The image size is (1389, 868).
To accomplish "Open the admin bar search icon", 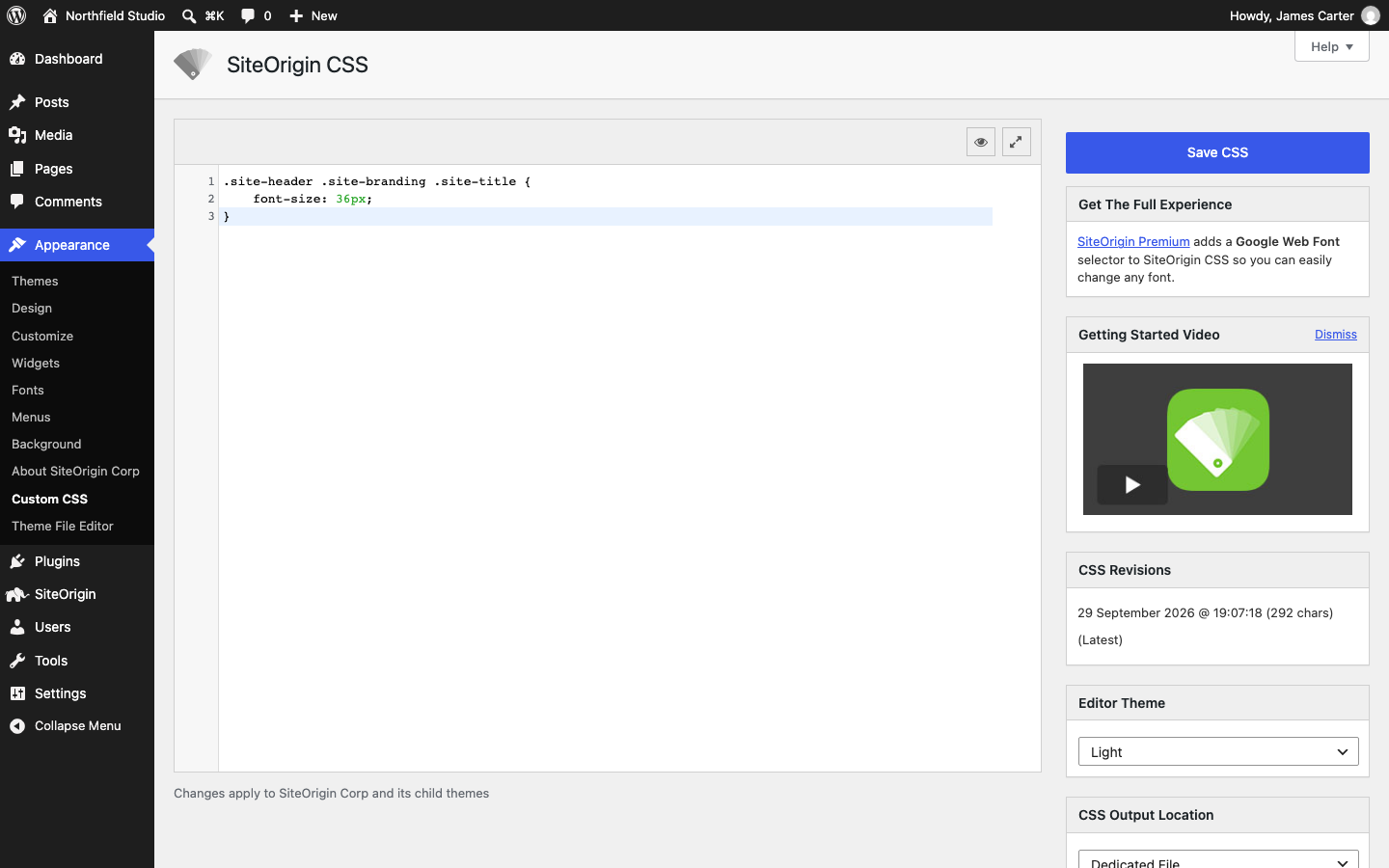I will click(x=189, y=15).
